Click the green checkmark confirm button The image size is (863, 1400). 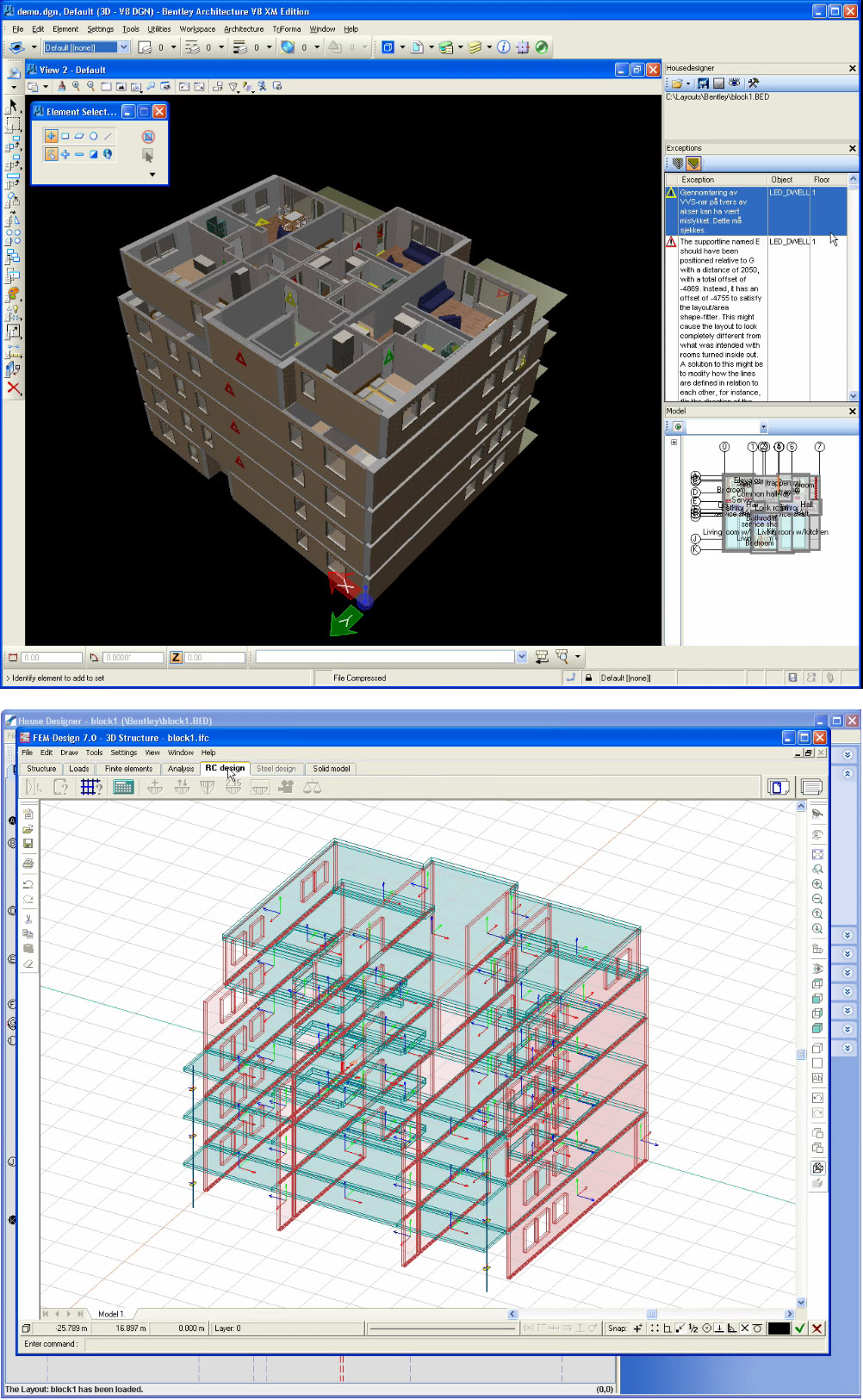click(x=800, y=1329)
